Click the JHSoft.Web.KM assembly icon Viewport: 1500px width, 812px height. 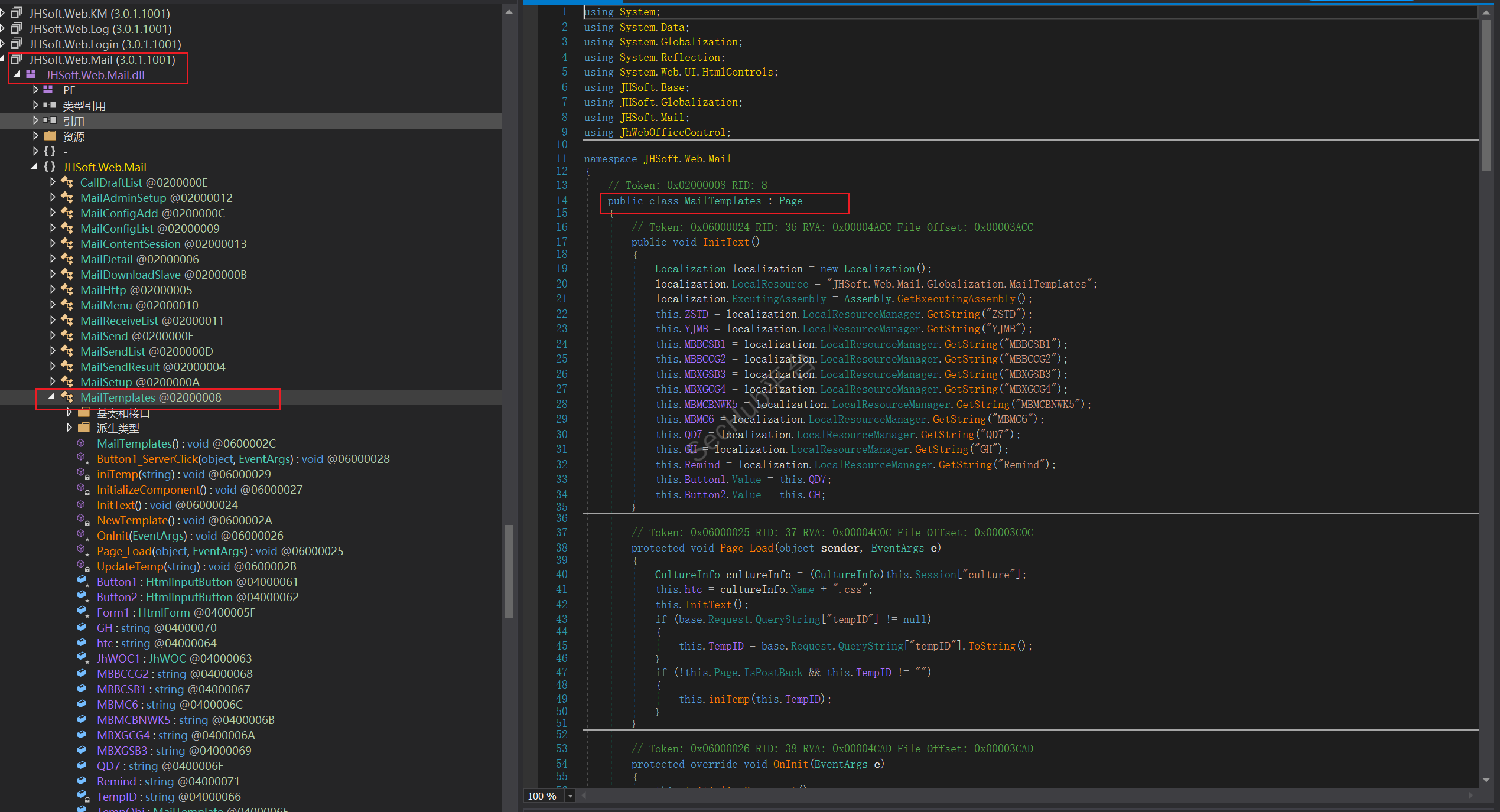17,13
